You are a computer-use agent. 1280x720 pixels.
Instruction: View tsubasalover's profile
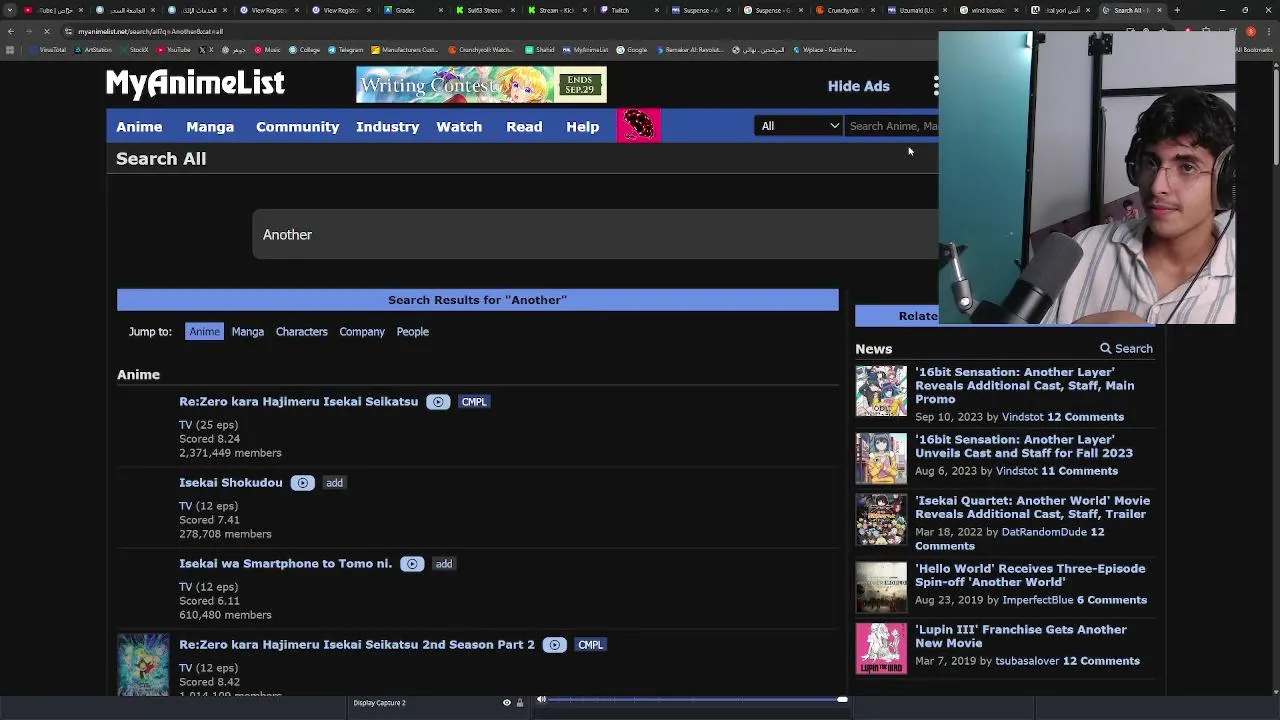click(1027, 661)
